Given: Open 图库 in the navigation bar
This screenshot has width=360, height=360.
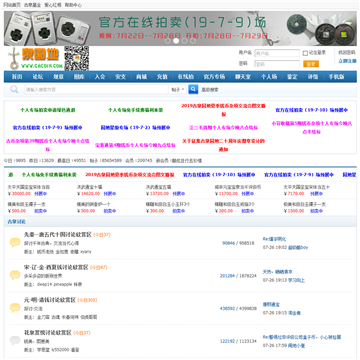Looking at the screenshot, I should [79, 77].
